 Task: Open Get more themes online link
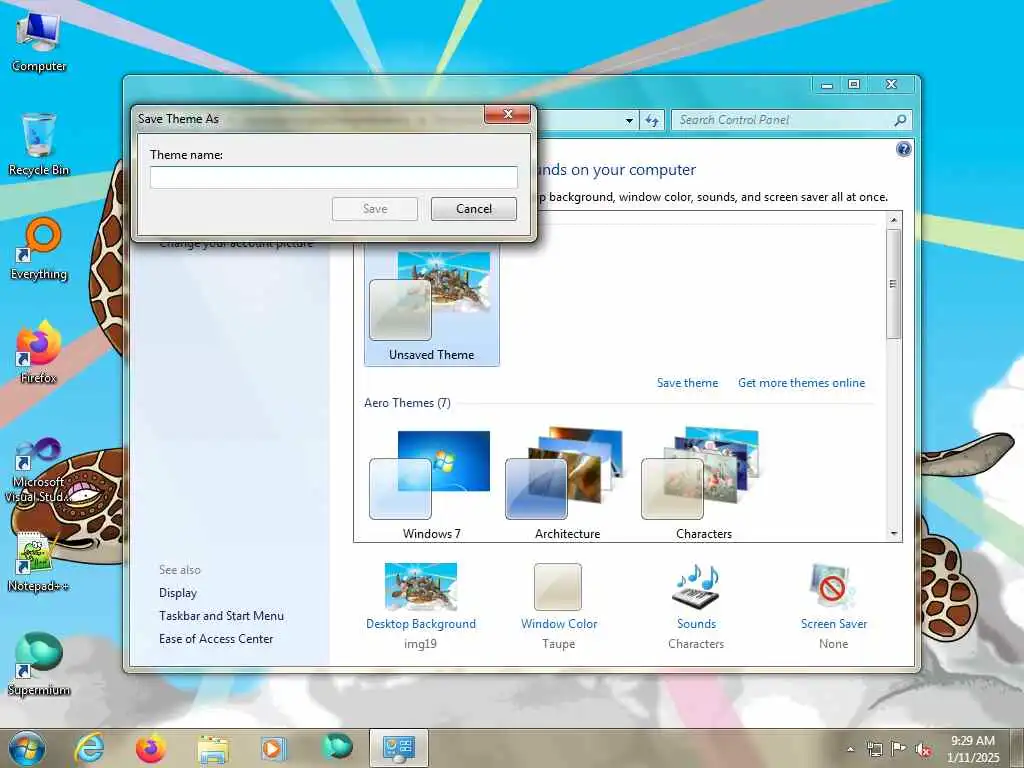click(801, 383)
